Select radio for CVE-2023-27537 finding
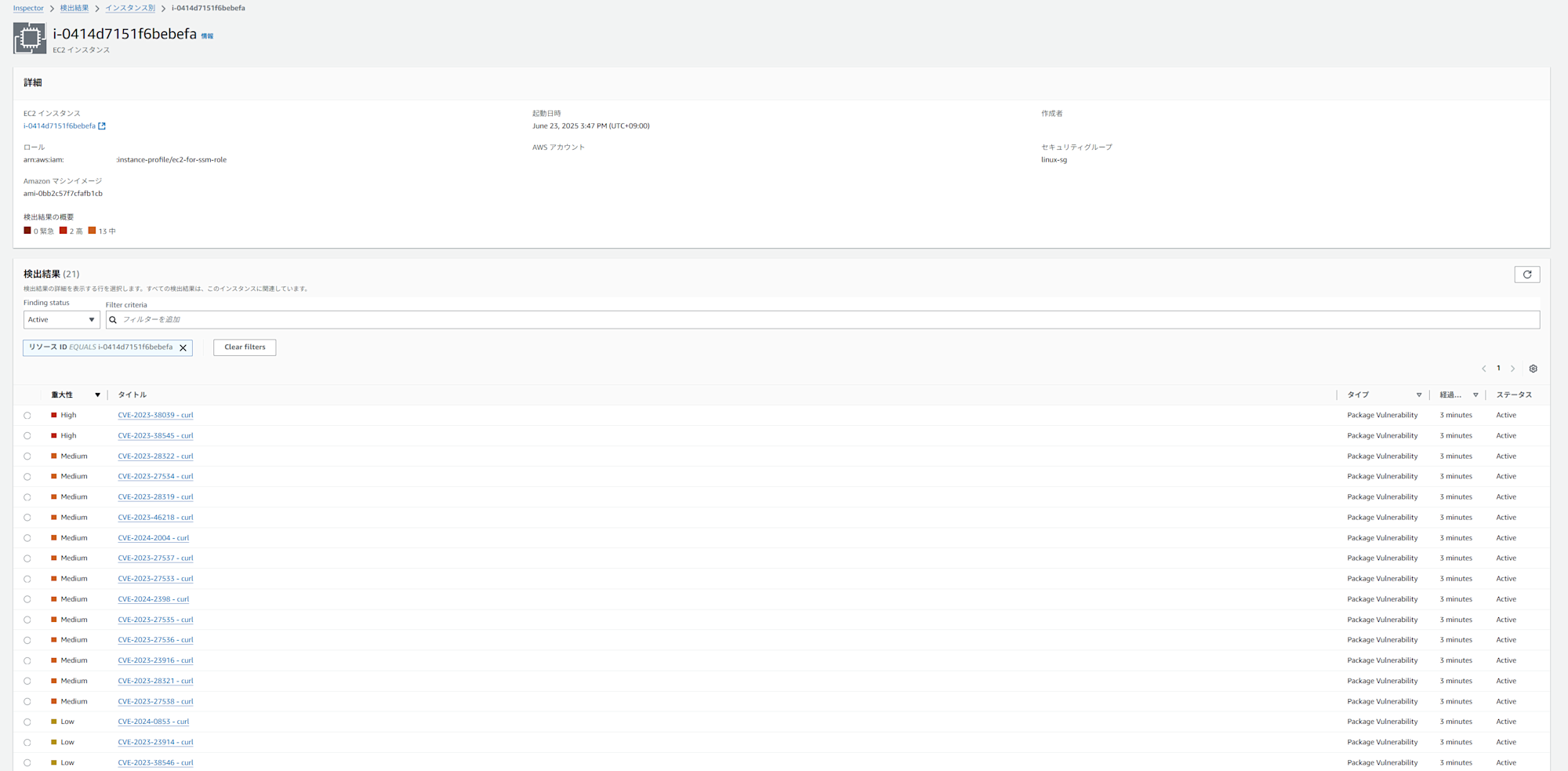 point(27,558)
